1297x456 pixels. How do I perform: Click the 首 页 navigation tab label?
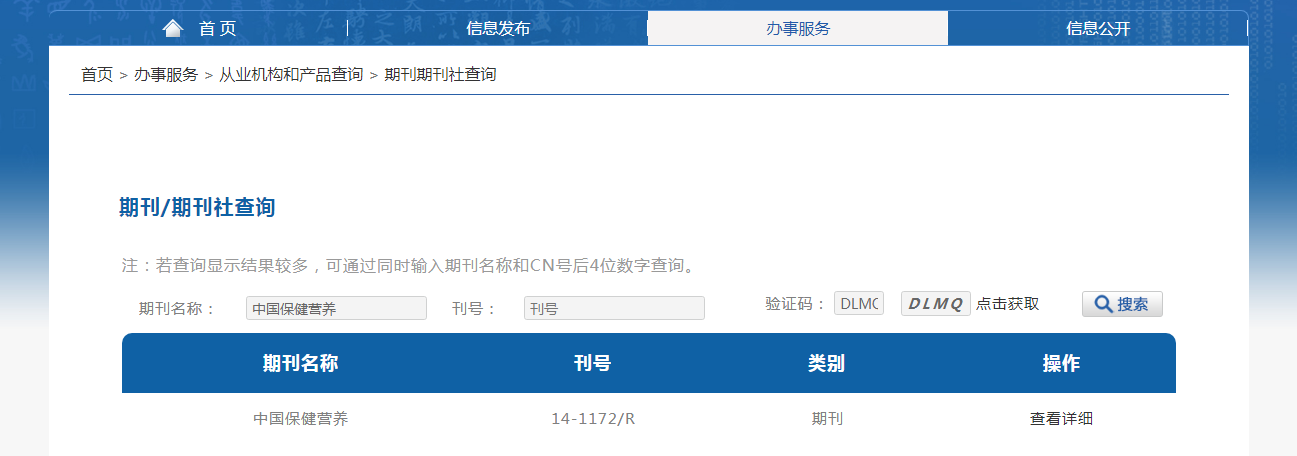217,28
